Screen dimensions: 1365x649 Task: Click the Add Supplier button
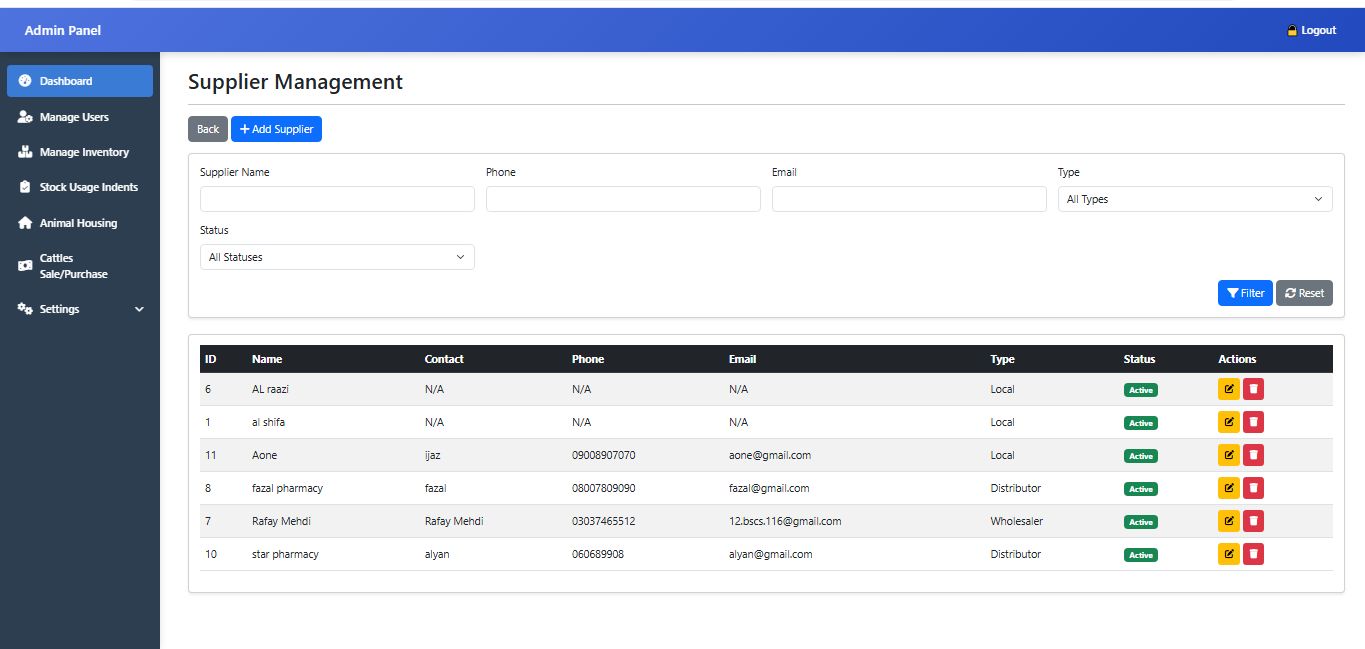click(276, 129)
